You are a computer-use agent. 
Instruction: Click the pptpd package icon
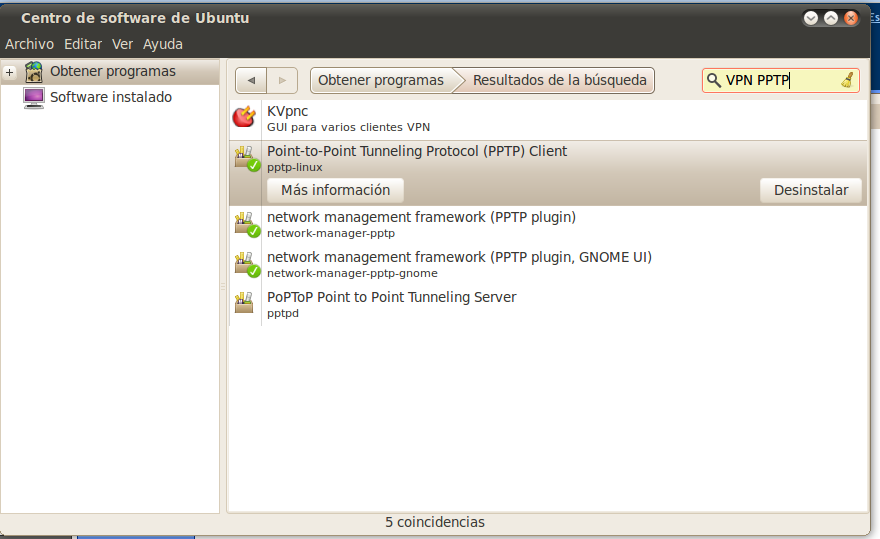pyautogui.click(x=244, y=302)
